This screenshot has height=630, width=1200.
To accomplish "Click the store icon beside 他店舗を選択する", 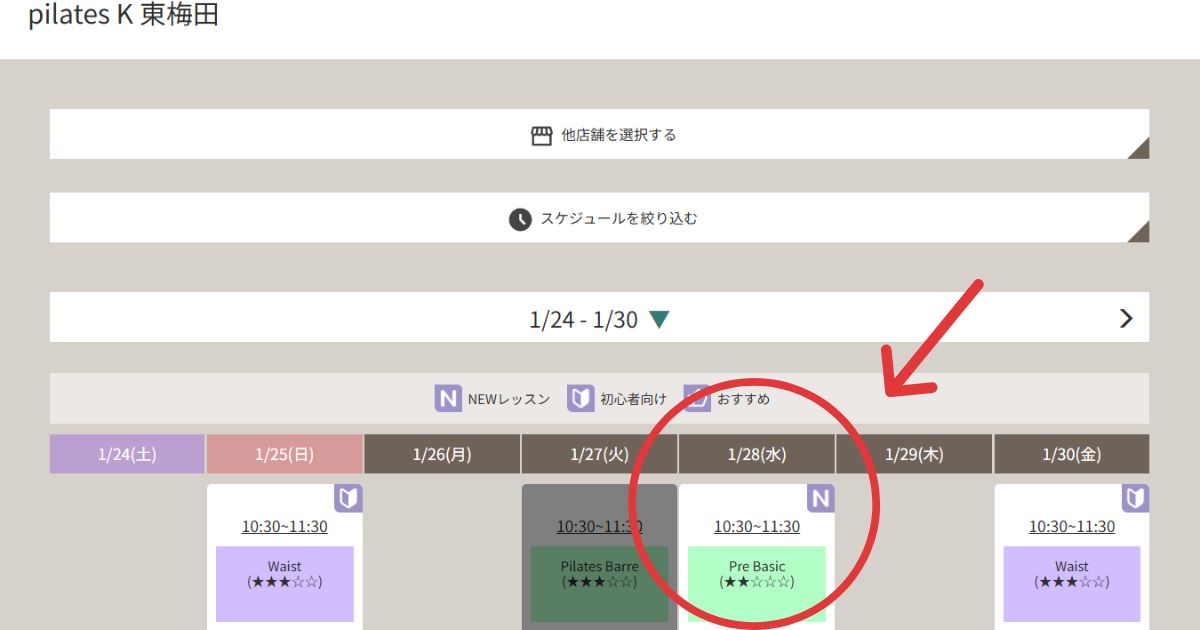I will click(x=541, y=135).
